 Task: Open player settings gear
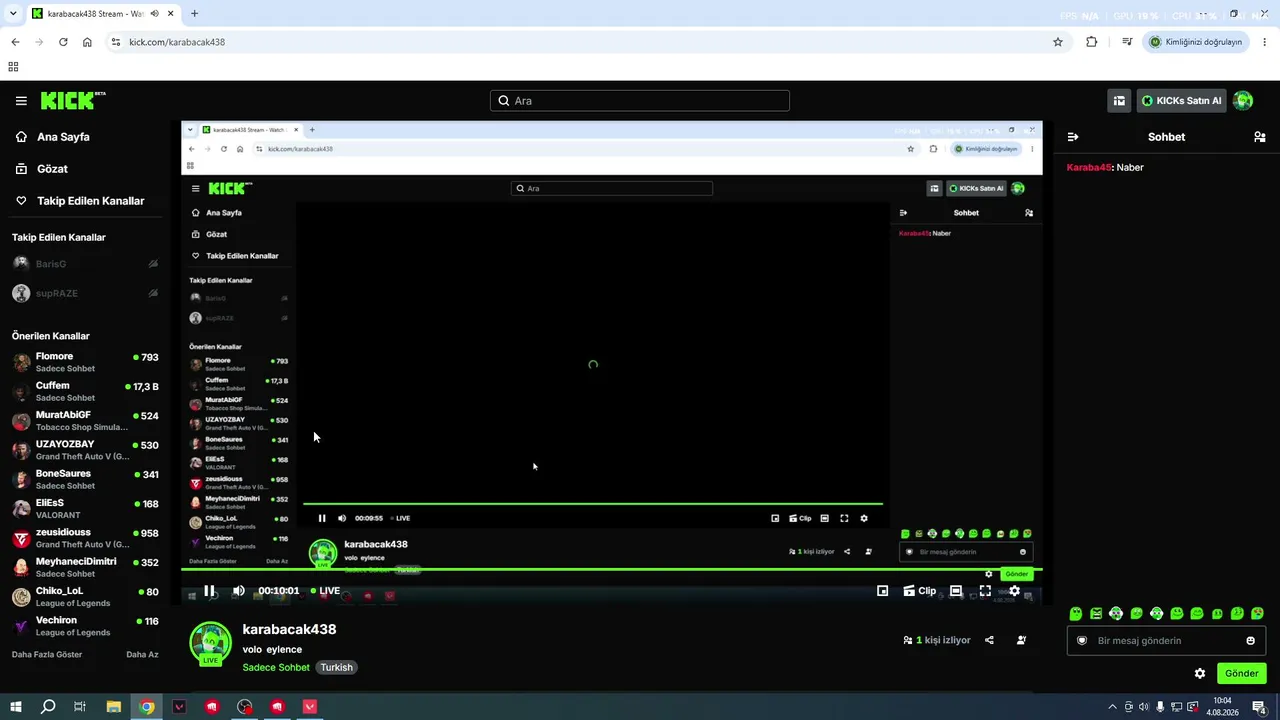pyautogui.click(x=1014, y=591)
